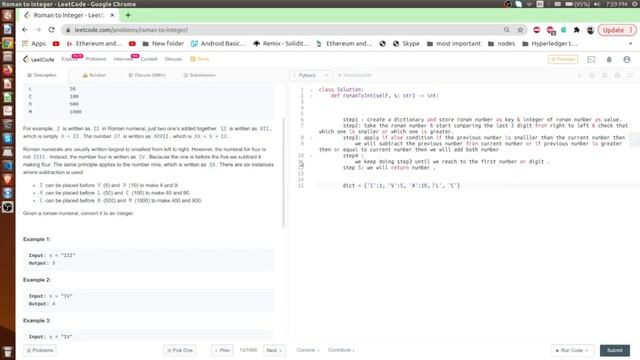Image resolution: width=640 pixels, height=360 pixels.
Task: Open the Android Basic bookmark
Action: [x=218, y=43]
